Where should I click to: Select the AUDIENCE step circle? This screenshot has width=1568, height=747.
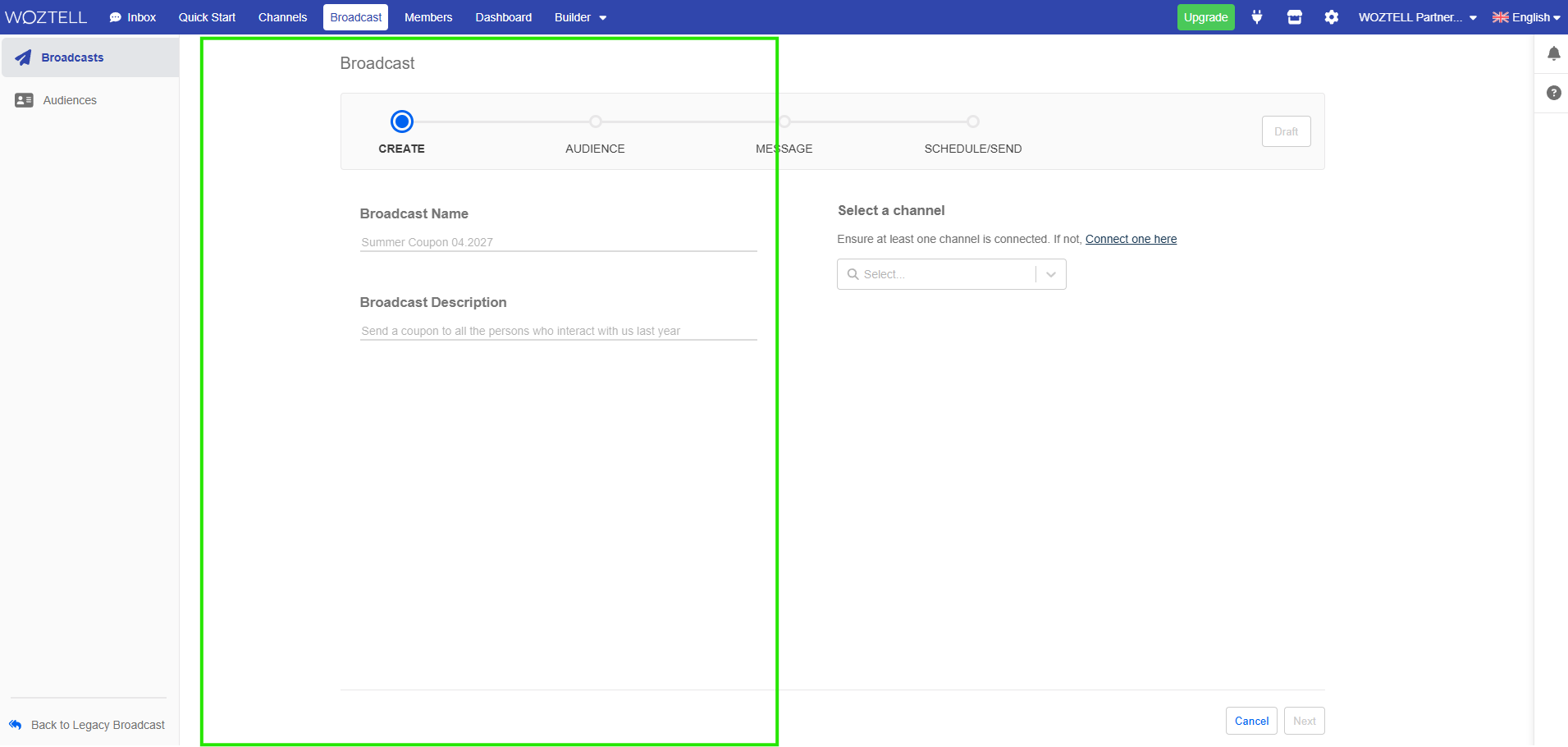(x=596, y=121)
